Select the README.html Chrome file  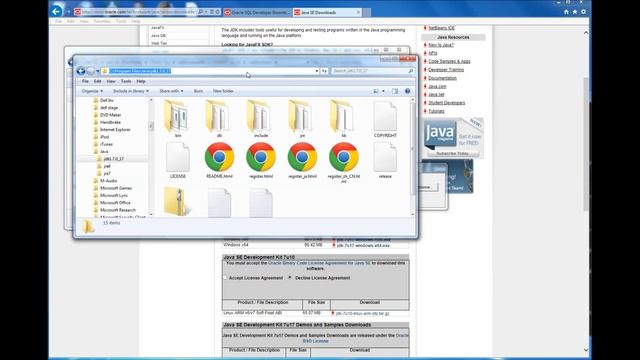219,160
